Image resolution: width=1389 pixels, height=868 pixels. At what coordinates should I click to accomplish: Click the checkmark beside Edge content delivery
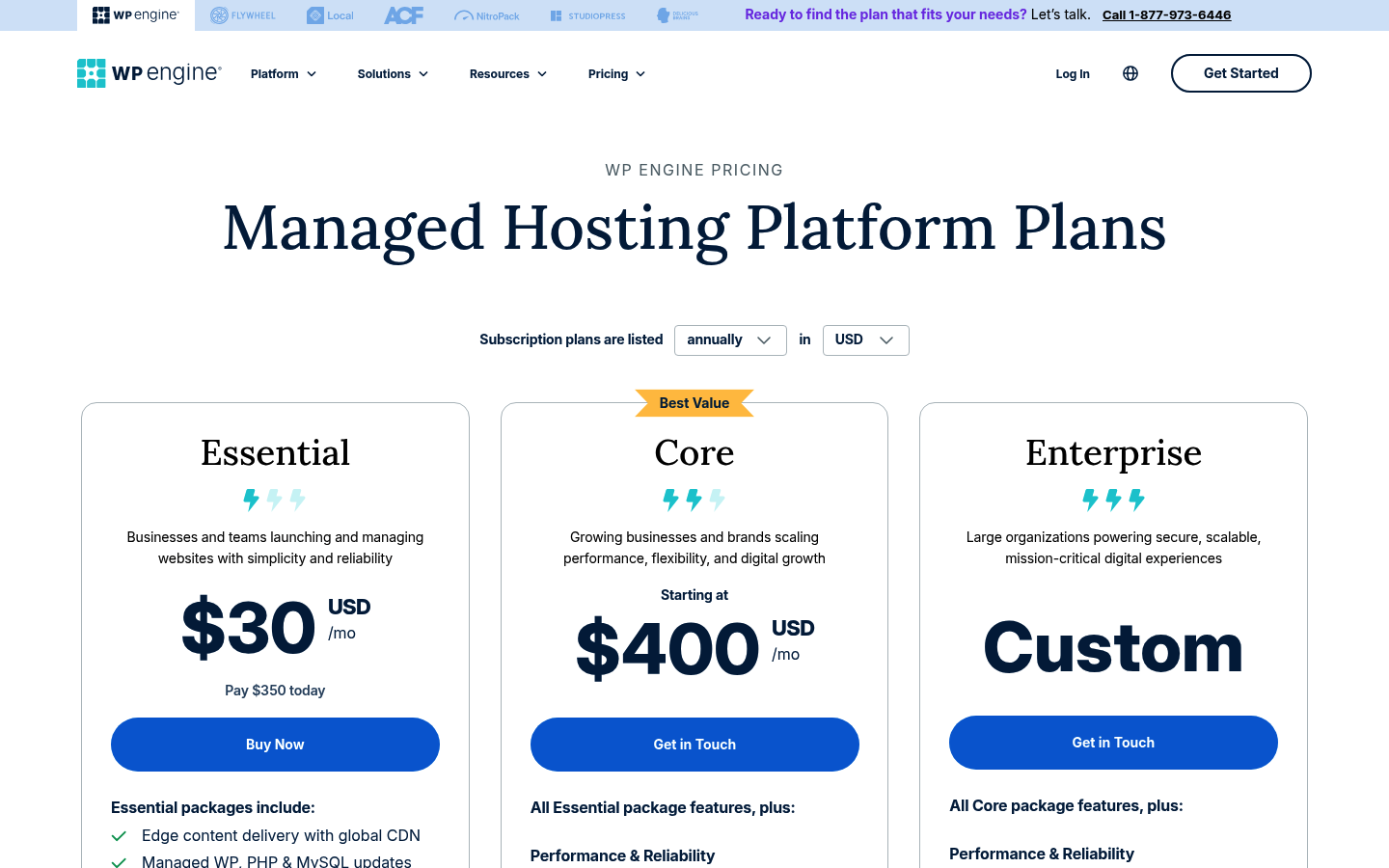point(119,836)
